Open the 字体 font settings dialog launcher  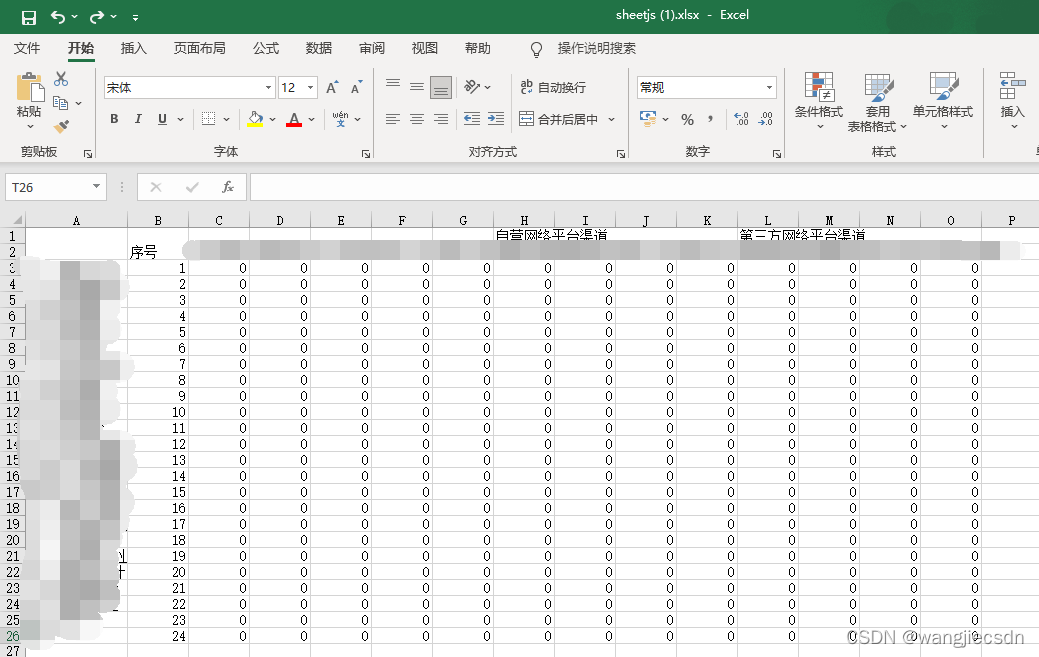[x=366, y=154]
